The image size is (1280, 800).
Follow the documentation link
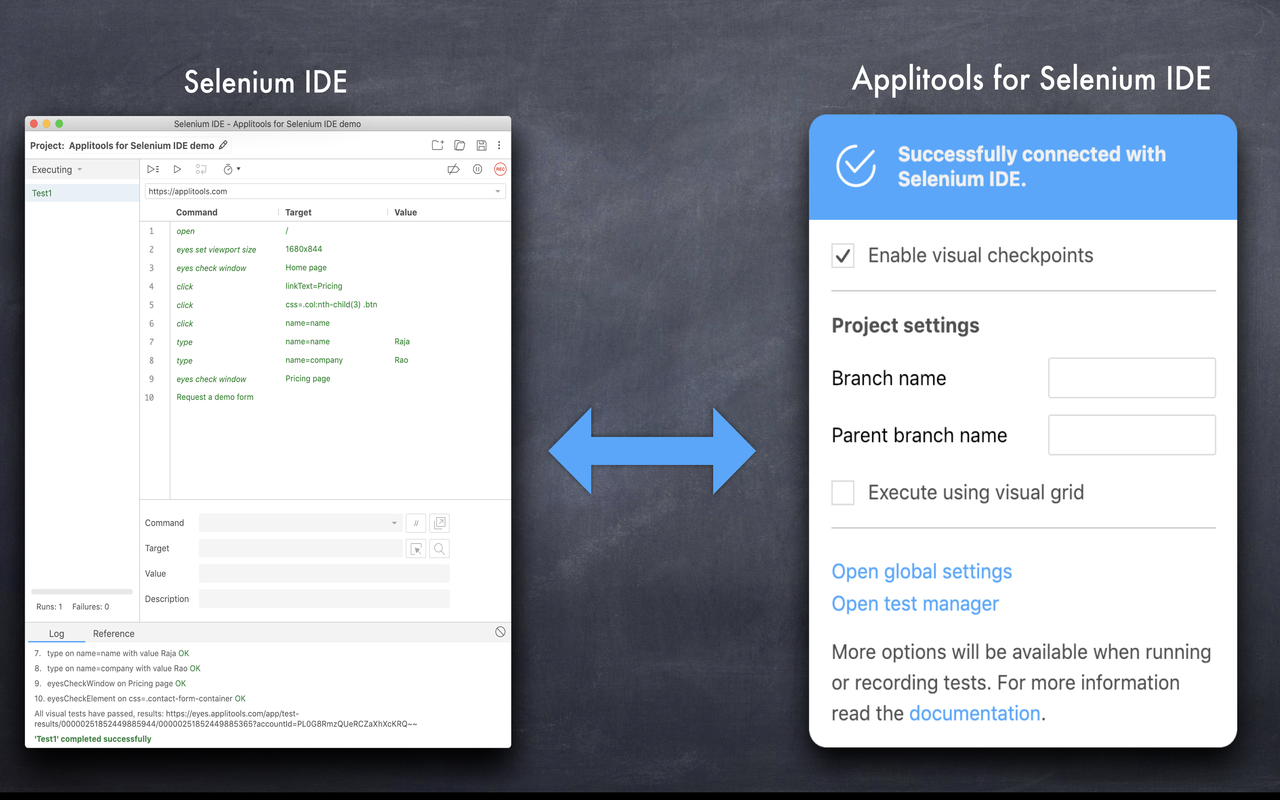pyautogui.click(x=975, y=713)
